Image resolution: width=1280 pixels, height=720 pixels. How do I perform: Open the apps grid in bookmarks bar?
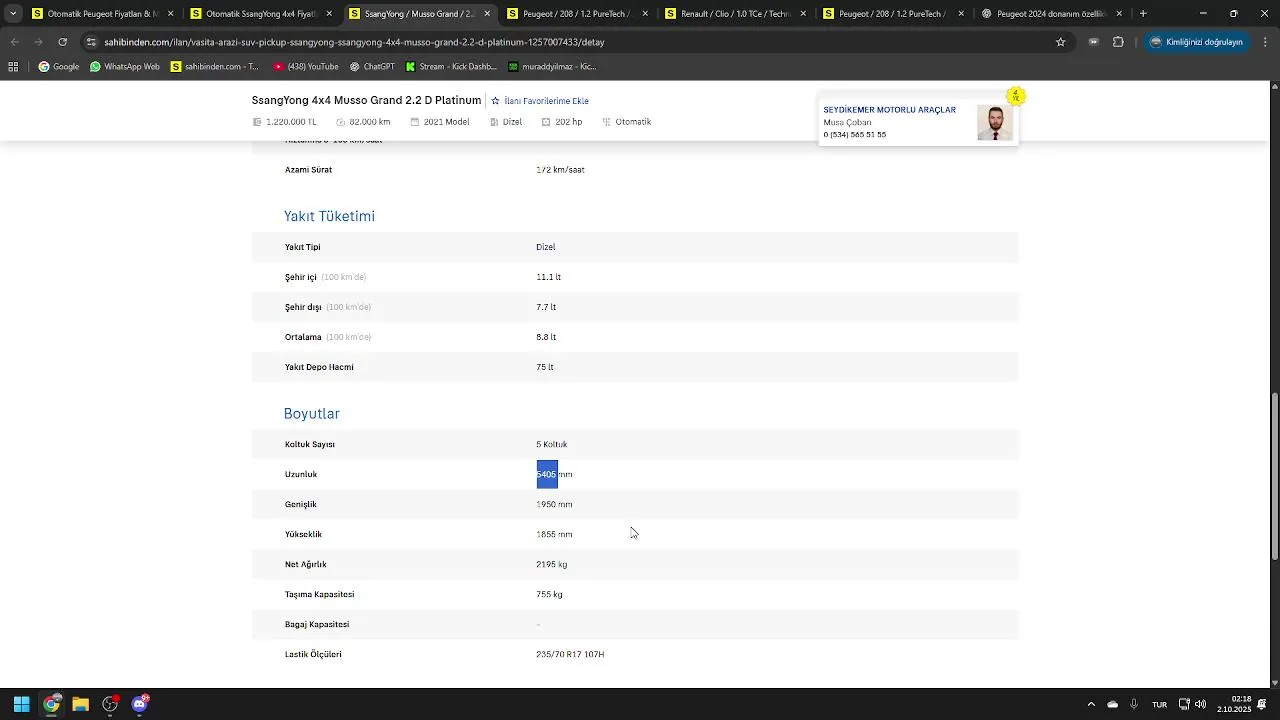pos(13,67)
